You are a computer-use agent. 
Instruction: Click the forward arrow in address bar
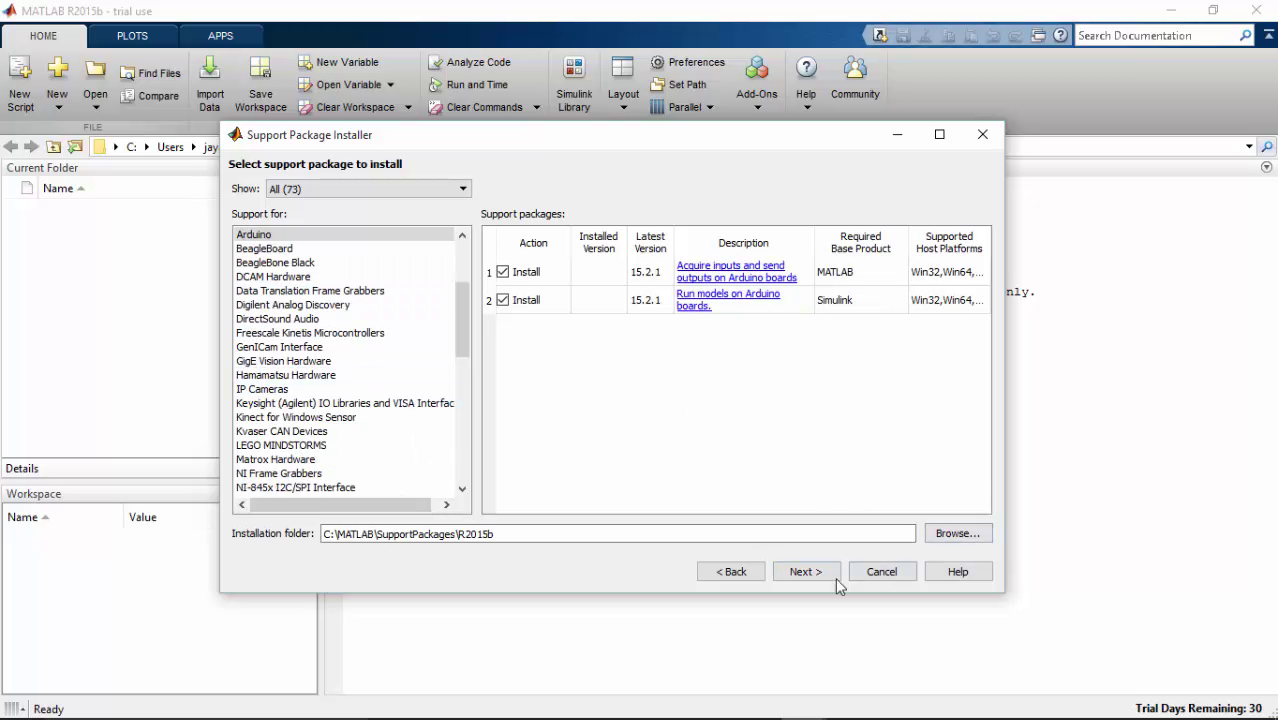click(x=31, y=147)
